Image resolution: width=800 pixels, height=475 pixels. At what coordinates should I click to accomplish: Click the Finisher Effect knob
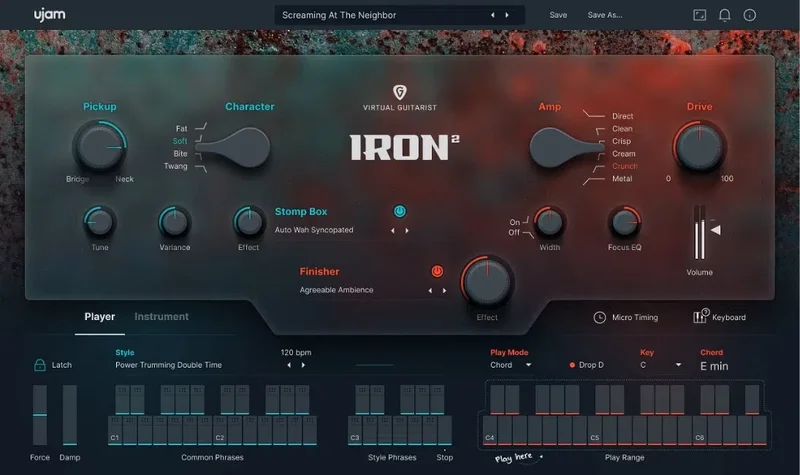pyautogui.click(x=487, y=282)
